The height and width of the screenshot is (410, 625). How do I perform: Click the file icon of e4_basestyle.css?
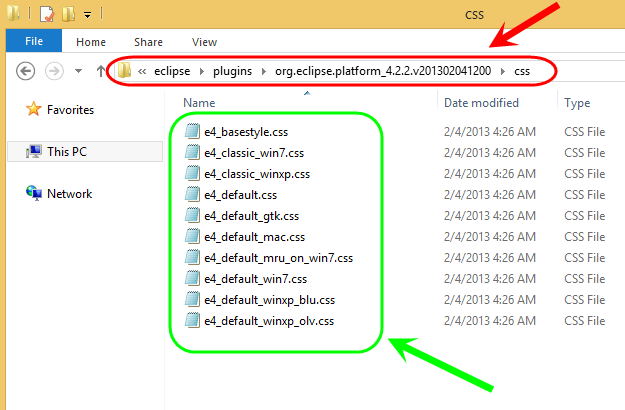point(193,131)
